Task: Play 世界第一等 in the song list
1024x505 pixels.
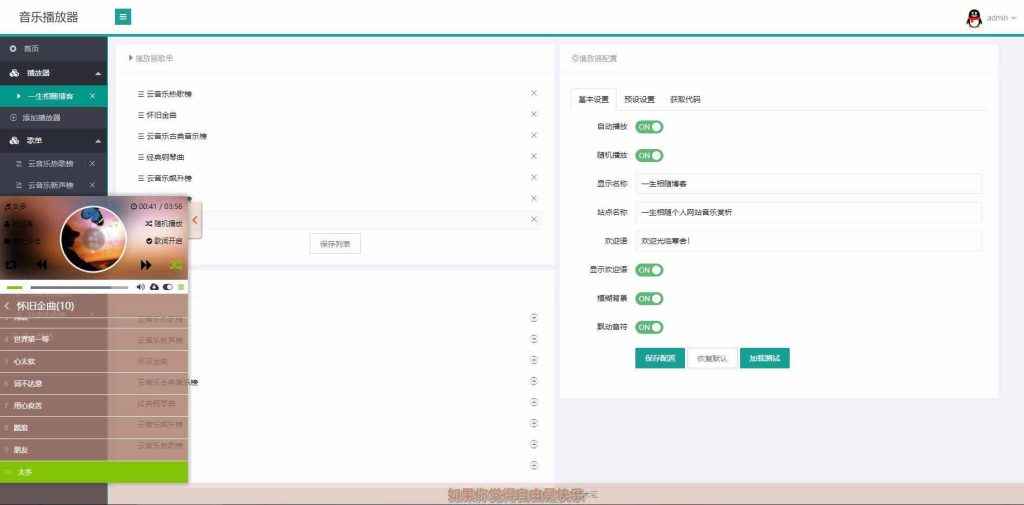Action: pyautogui.click(x=94, y=339)
